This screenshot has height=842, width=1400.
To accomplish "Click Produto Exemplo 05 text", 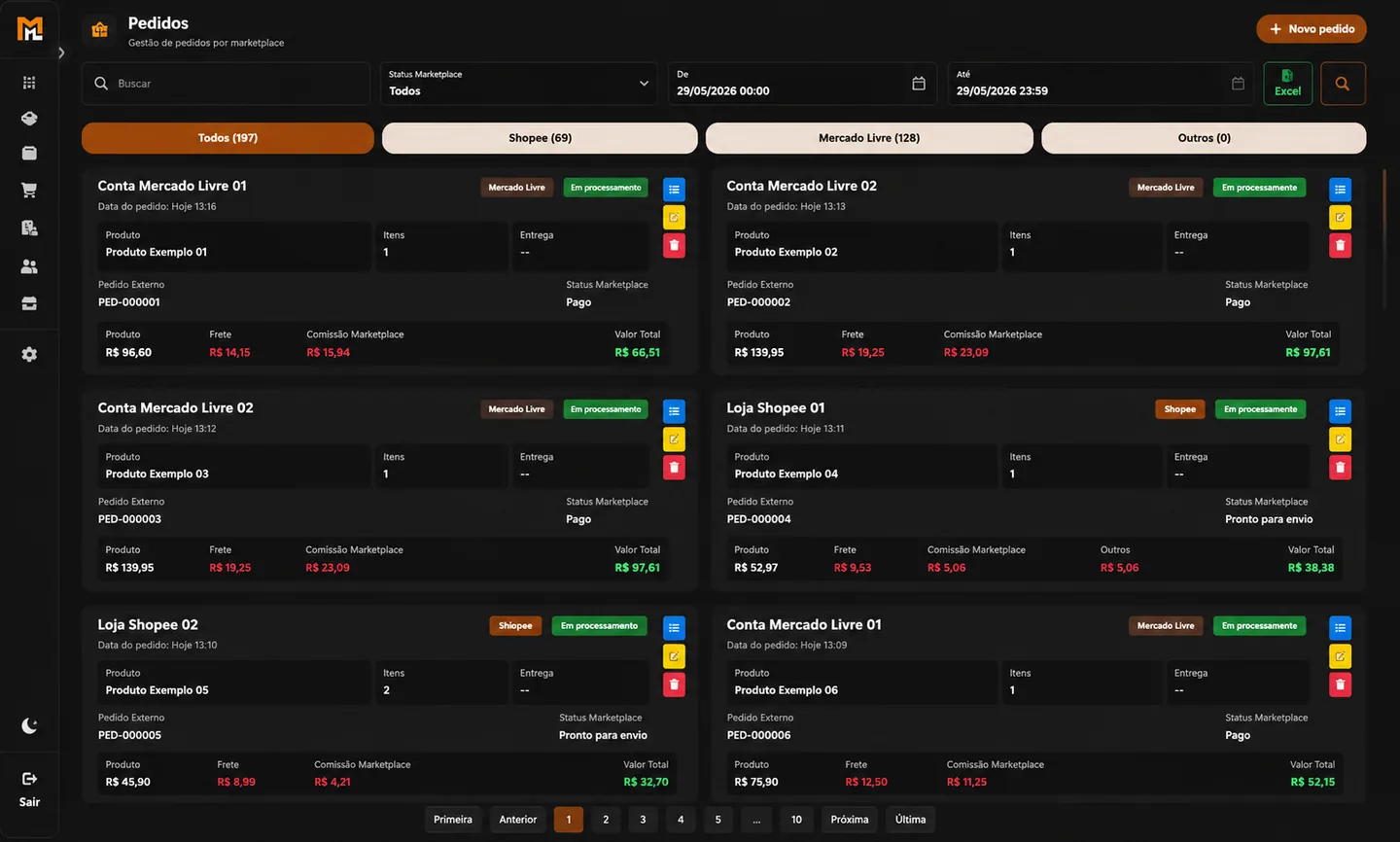I will pos(157,690).
